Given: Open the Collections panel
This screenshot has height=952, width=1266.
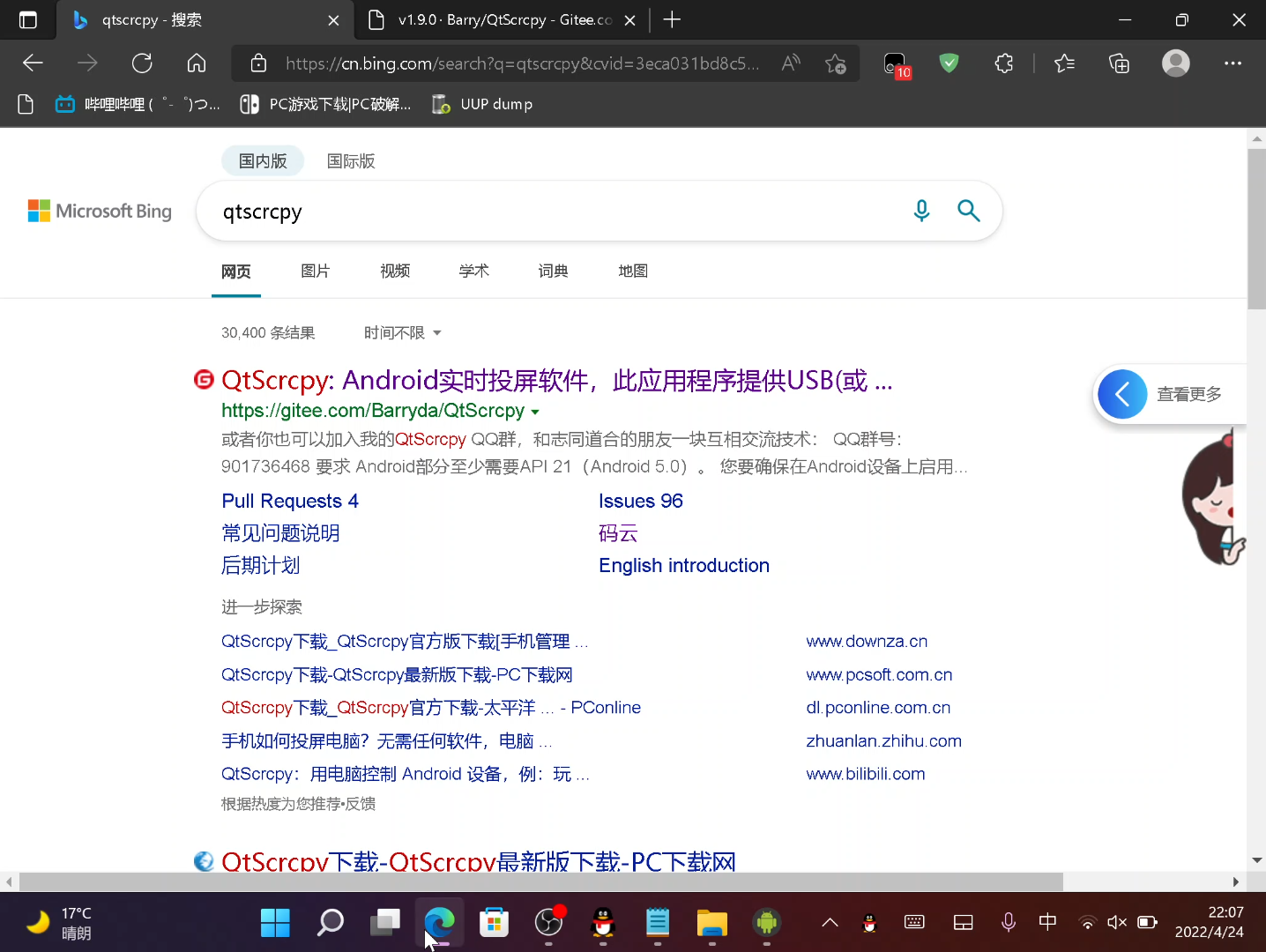Looking at the screenshot, I should (1119, 63).
